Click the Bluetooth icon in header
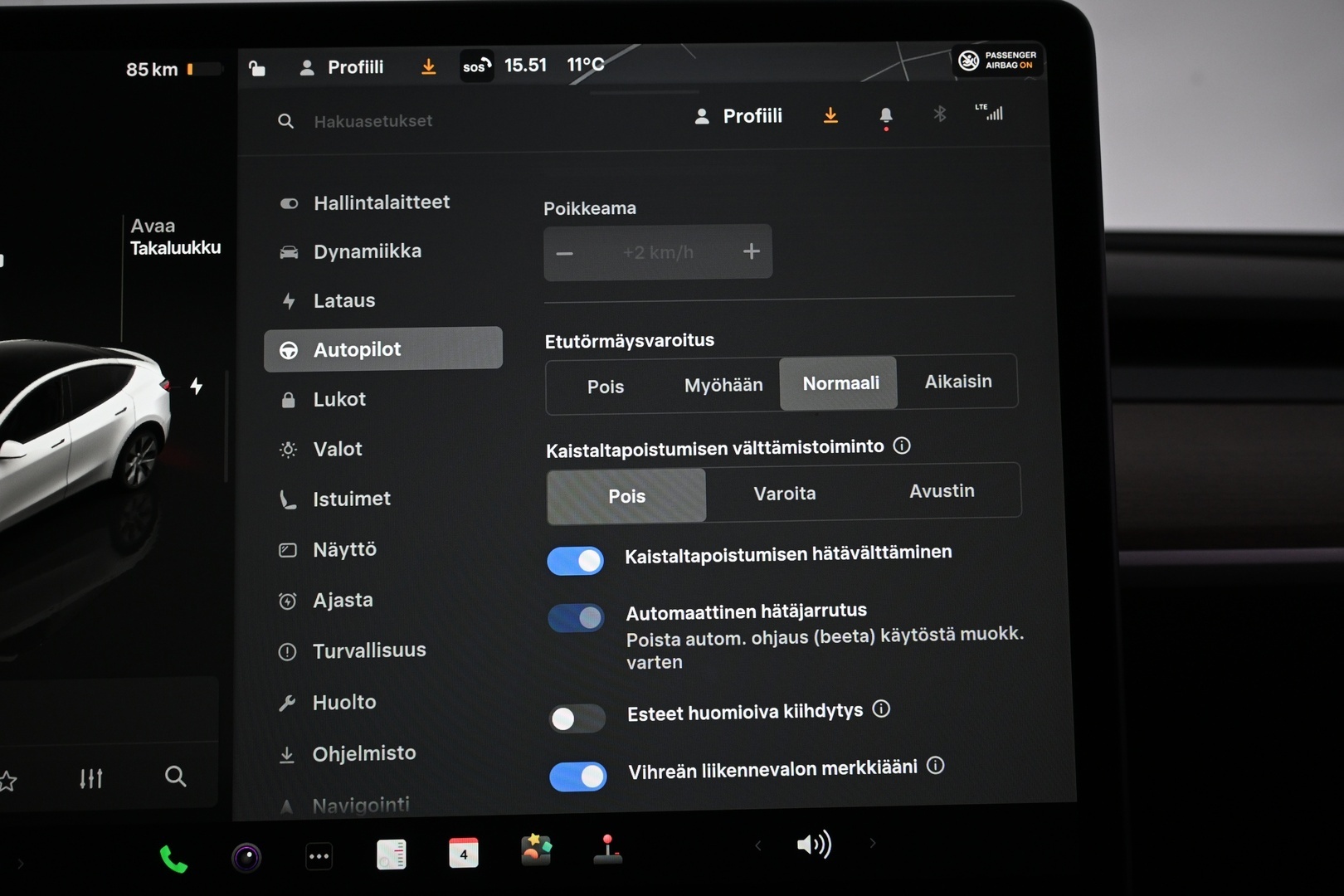The height and width of the screenshot is (896, 1344). (x=940, y=114)
